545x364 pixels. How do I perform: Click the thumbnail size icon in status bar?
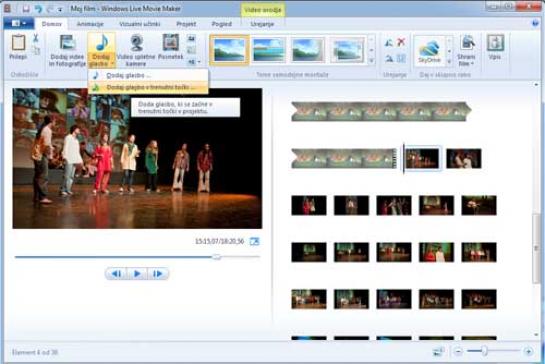click(x=438, y=351)
